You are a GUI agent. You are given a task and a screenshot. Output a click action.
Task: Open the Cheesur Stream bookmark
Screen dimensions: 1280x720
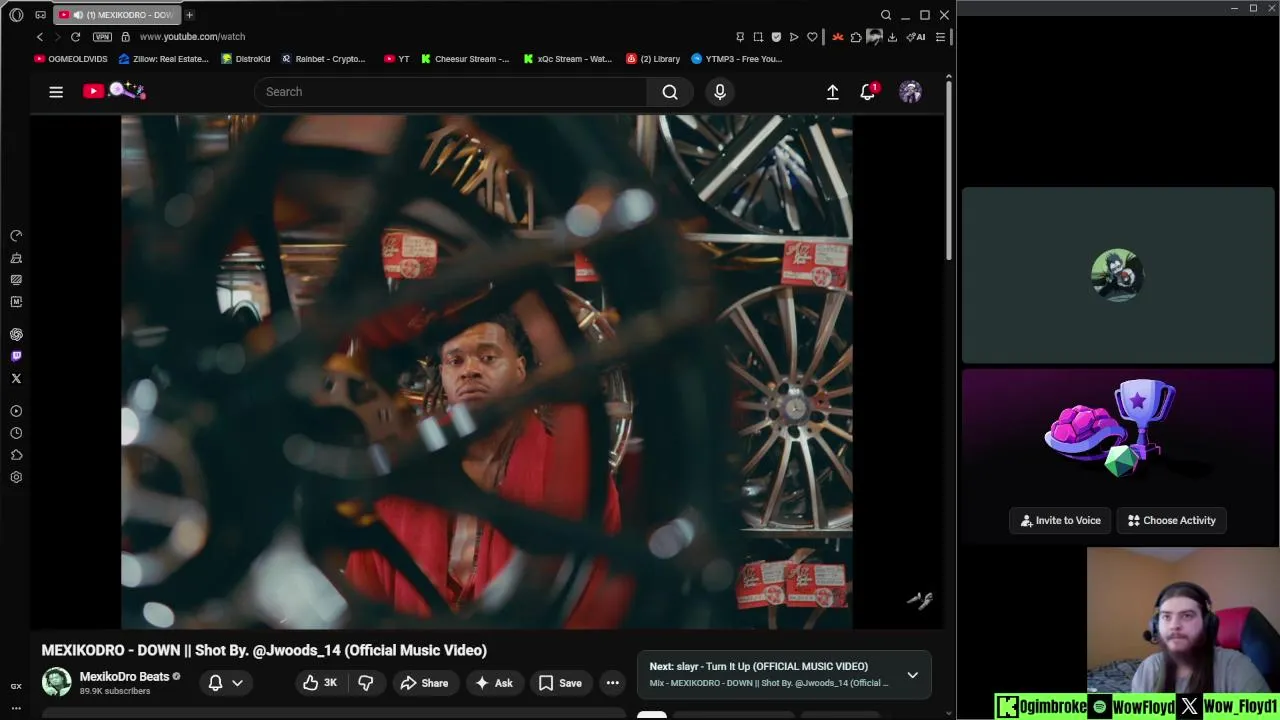(x=465, y=59)
